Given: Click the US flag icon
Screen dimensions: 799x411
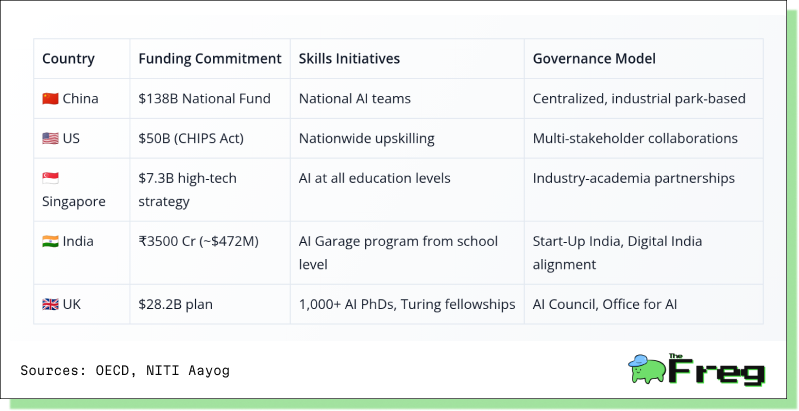Looking at the screenshot, I should click(x=50, y=138).
